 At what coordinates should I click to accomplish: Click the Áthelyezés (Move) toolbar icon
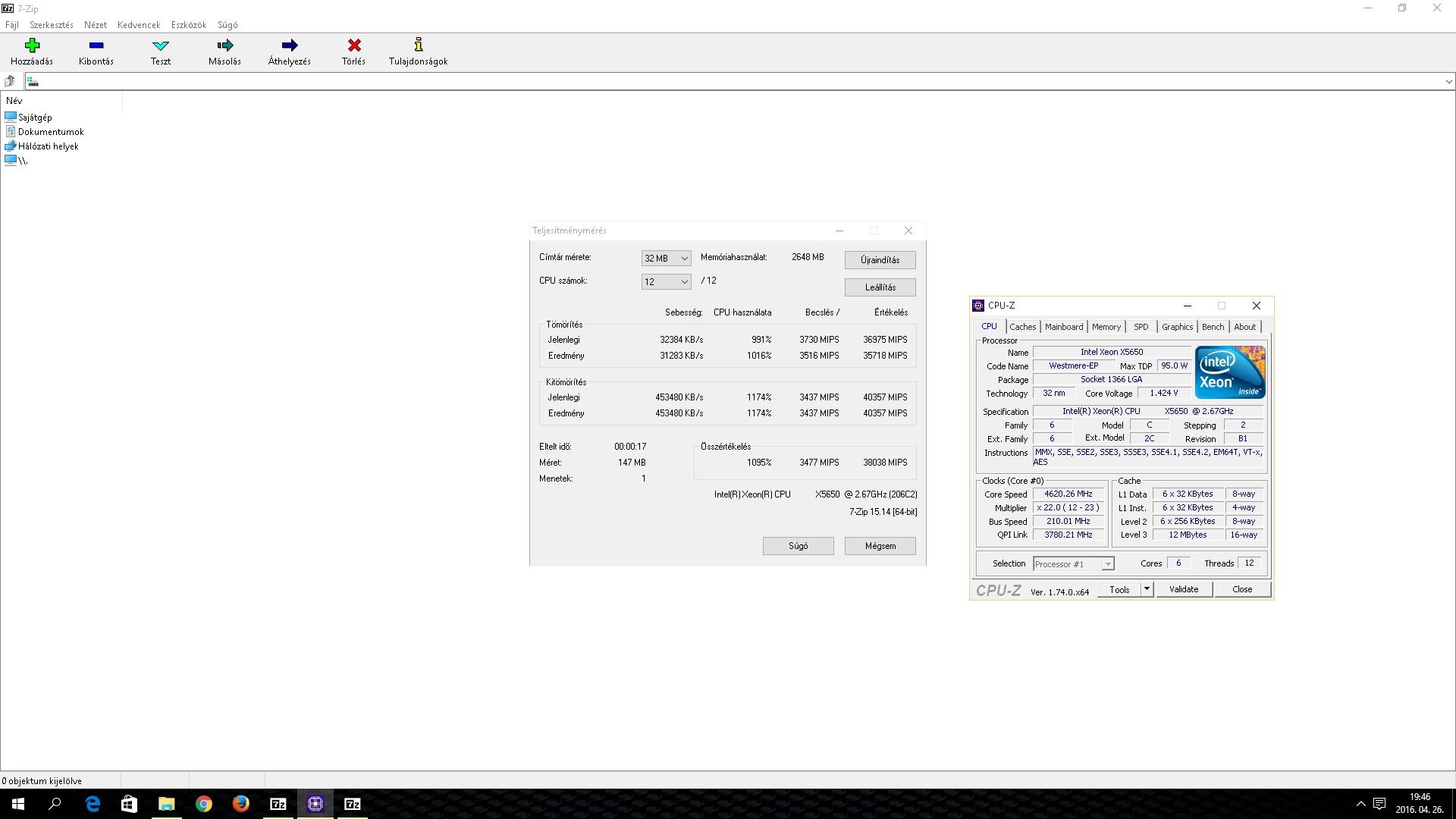coord(290,45)
